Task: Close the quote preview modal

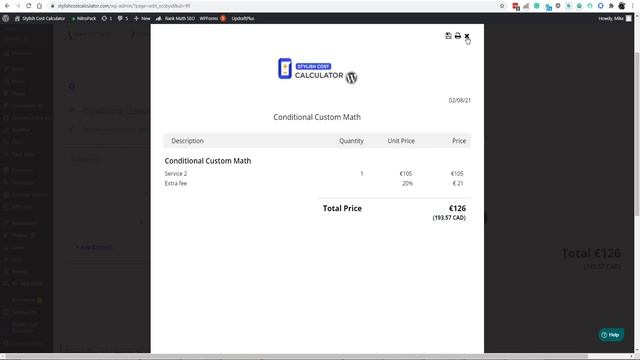Action: (467, 36)
